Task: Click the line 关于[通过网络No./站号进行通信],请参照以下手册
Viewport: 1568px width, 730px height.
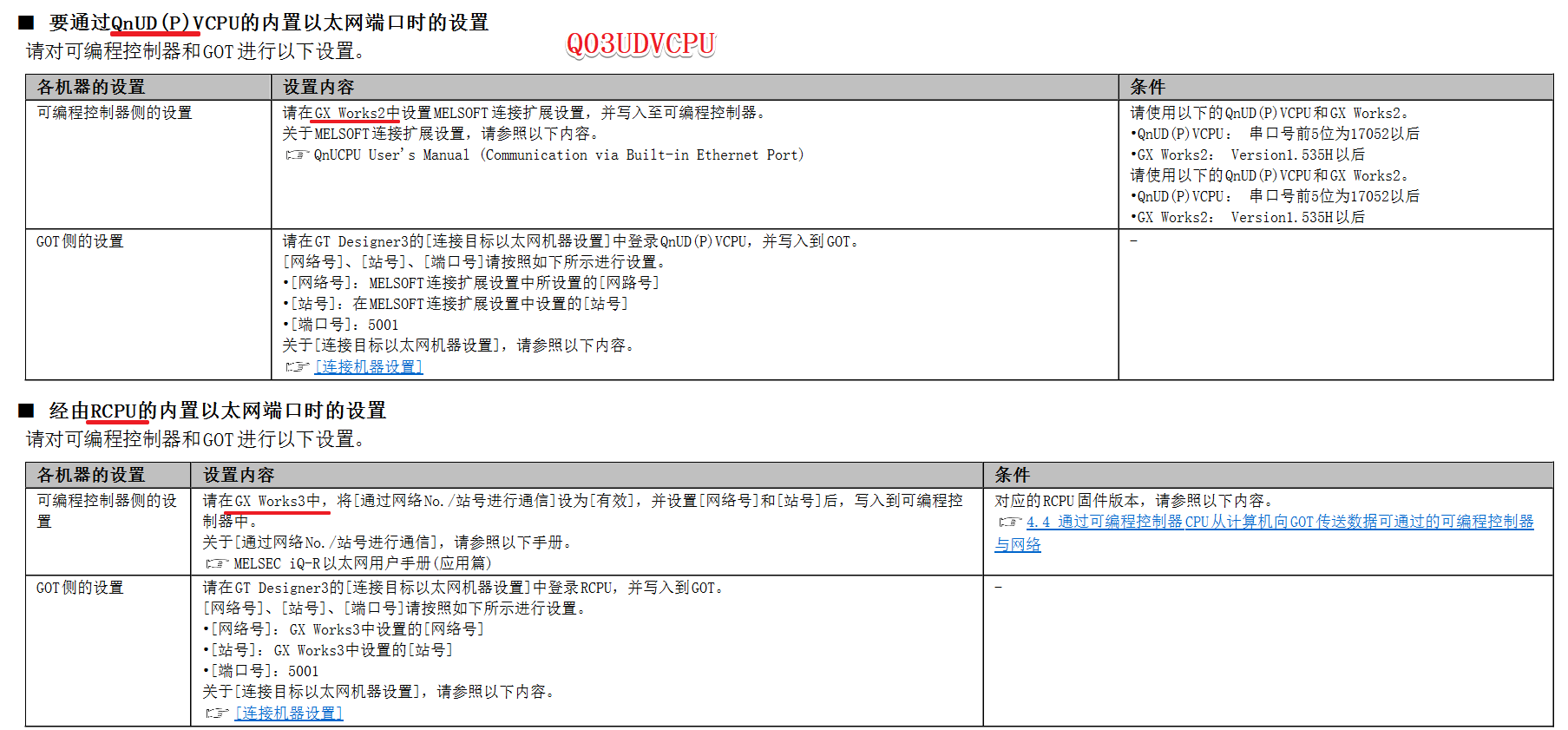Action: (x=389, y=543)
